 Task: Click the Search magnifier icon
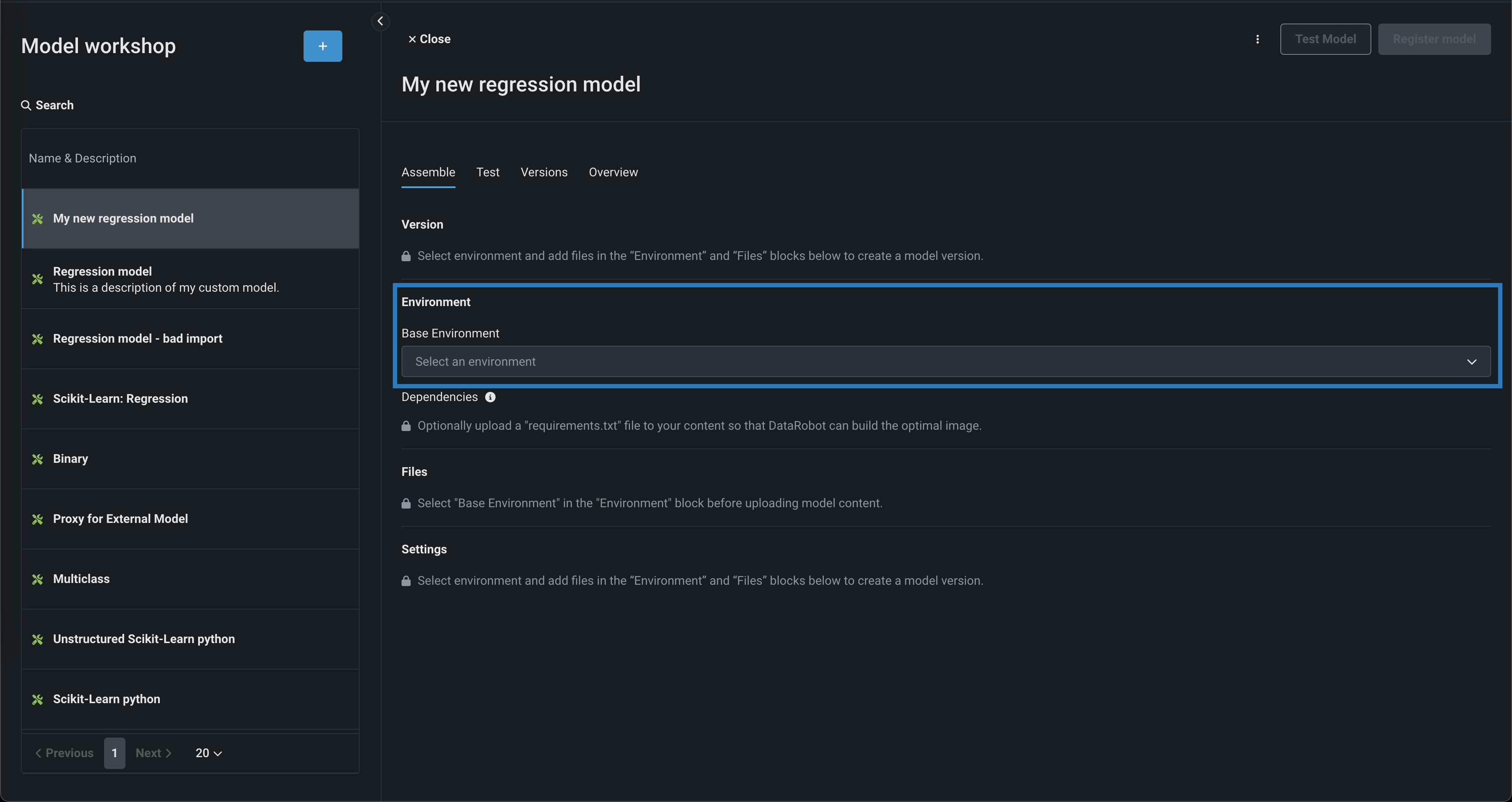pyautogui.click(x=26, y=106)
